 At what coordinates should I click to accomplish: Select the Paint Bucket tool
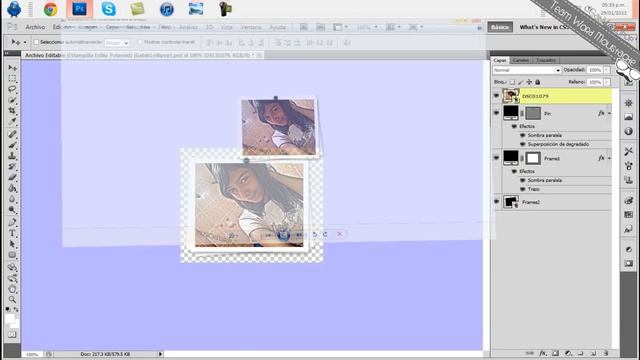tap(13, 189)
